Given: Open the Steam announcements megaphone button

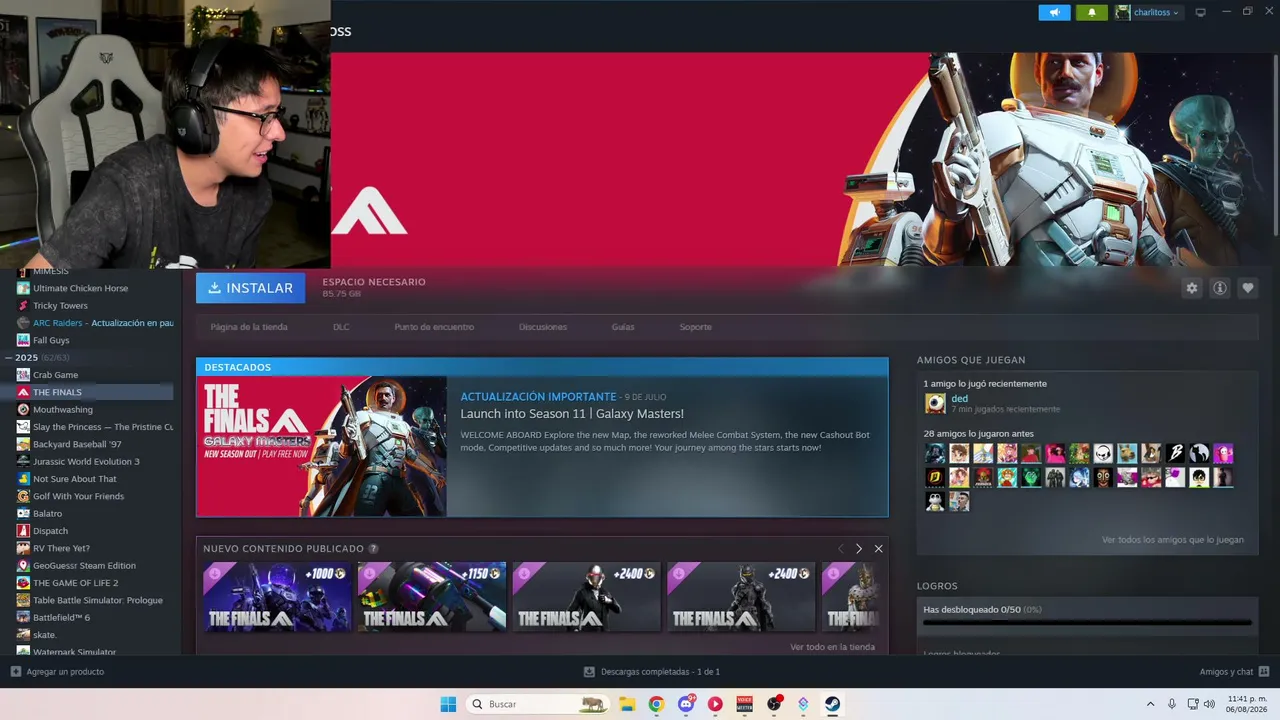Looking at the screenshot, I should 1054,12.
